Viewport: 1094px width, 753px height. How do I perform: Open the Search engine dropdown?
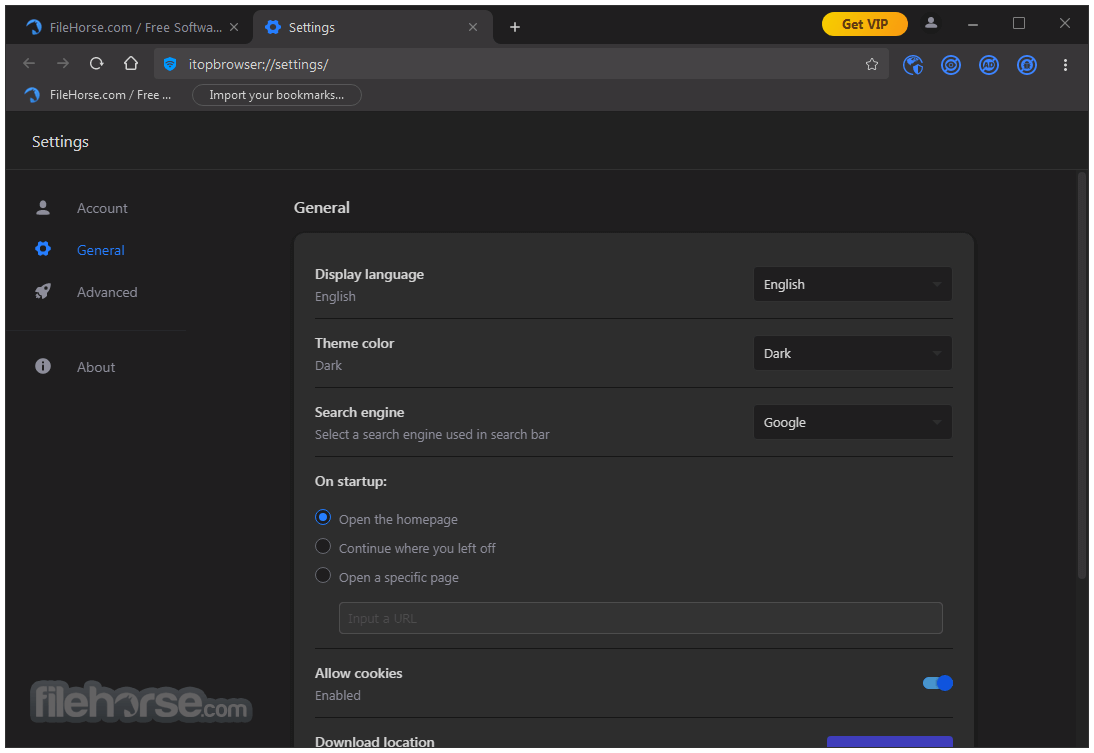(x=853, y=422)
